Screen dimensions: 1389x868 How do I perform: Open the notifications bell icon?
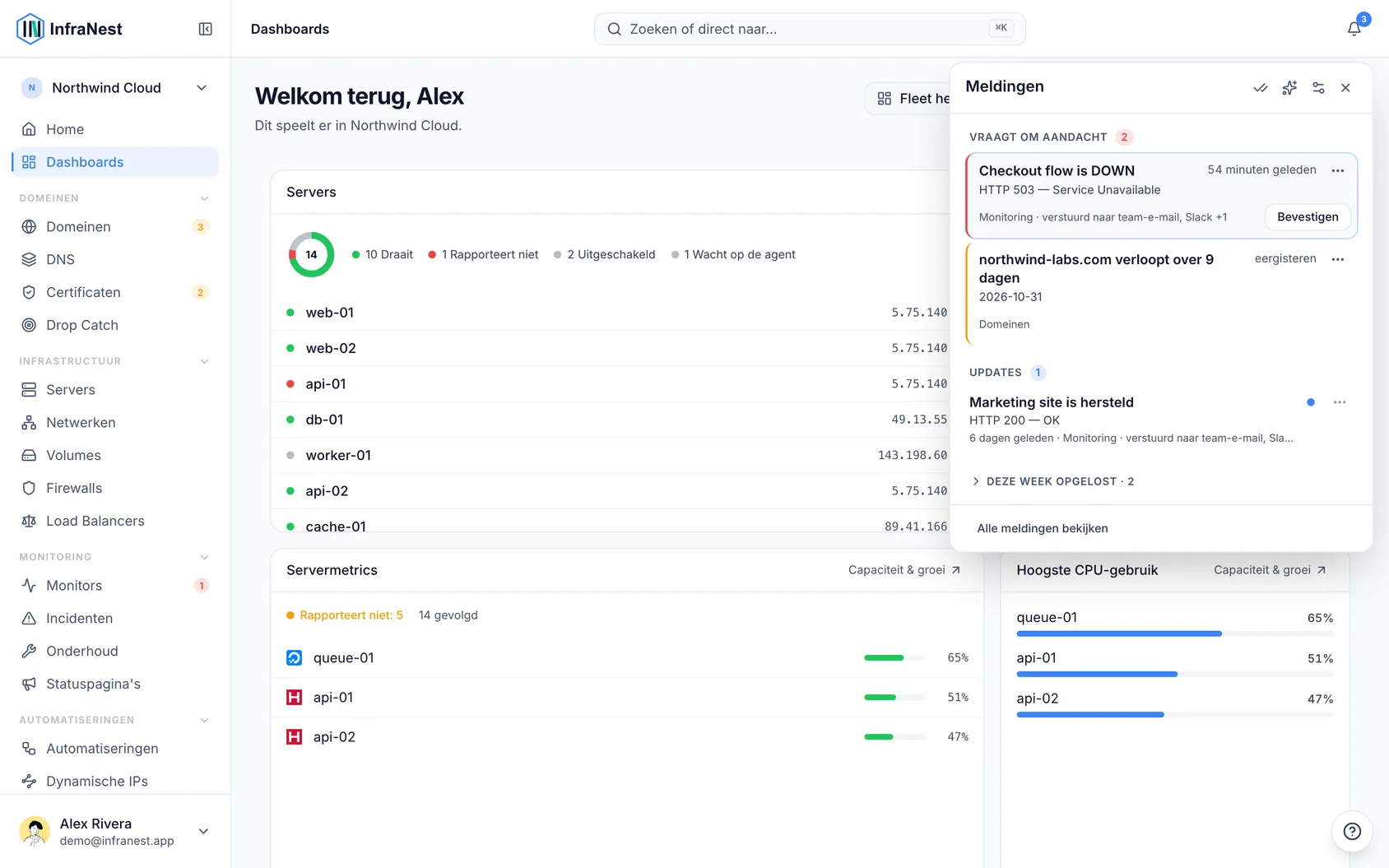(x=1354, y=29)
